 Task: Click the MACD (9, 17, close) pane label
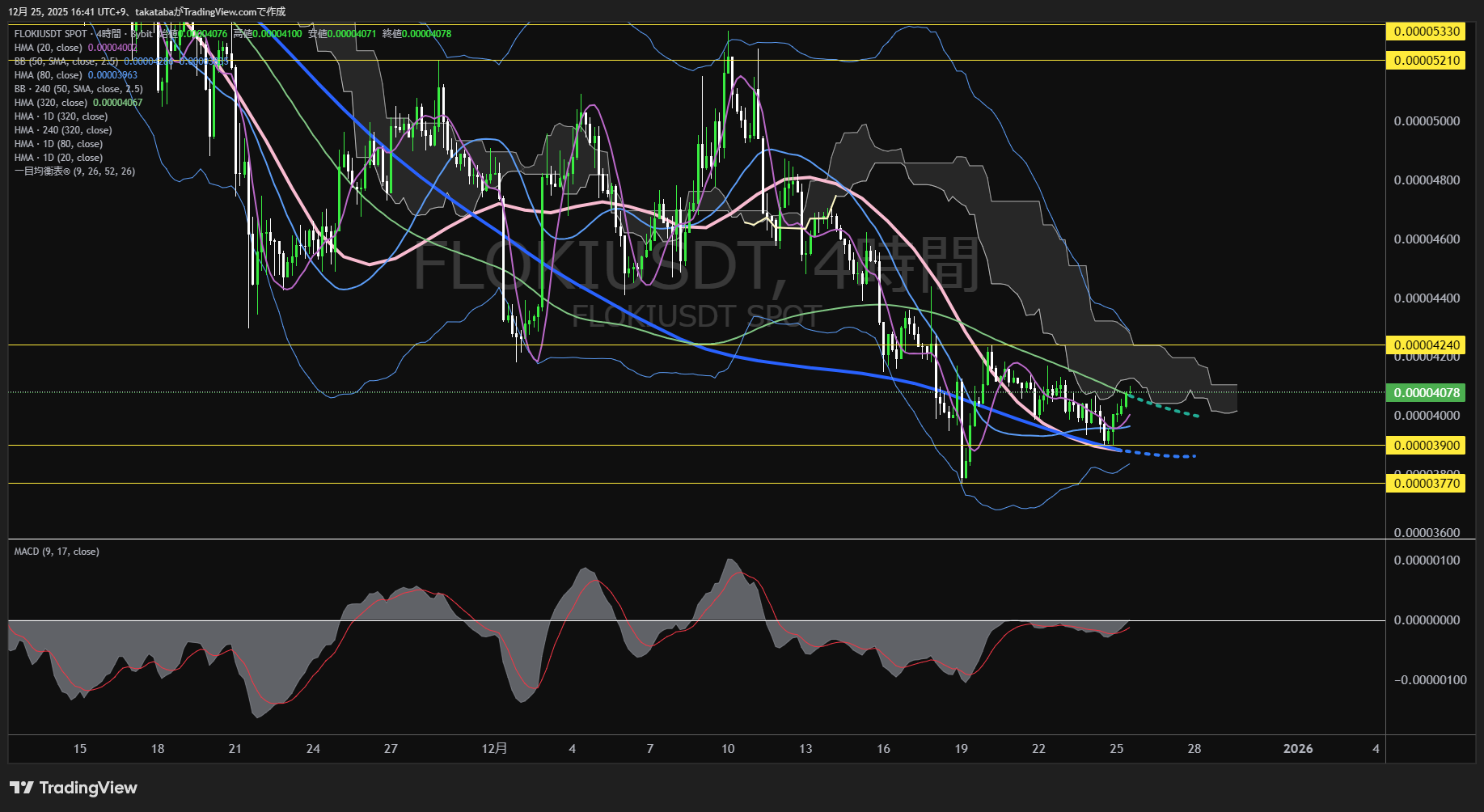57,552
